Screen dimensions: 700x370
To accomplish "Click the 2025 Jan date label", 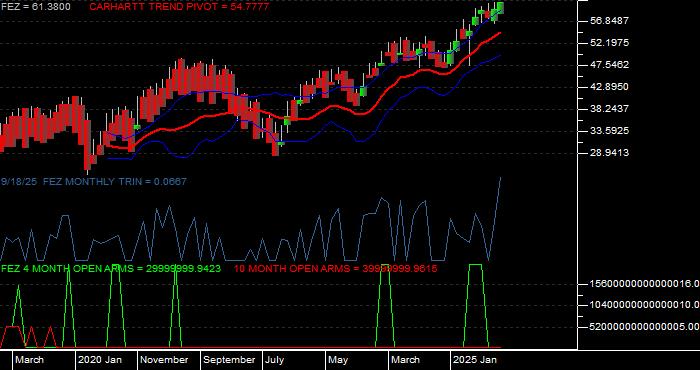I will [475, 360].
